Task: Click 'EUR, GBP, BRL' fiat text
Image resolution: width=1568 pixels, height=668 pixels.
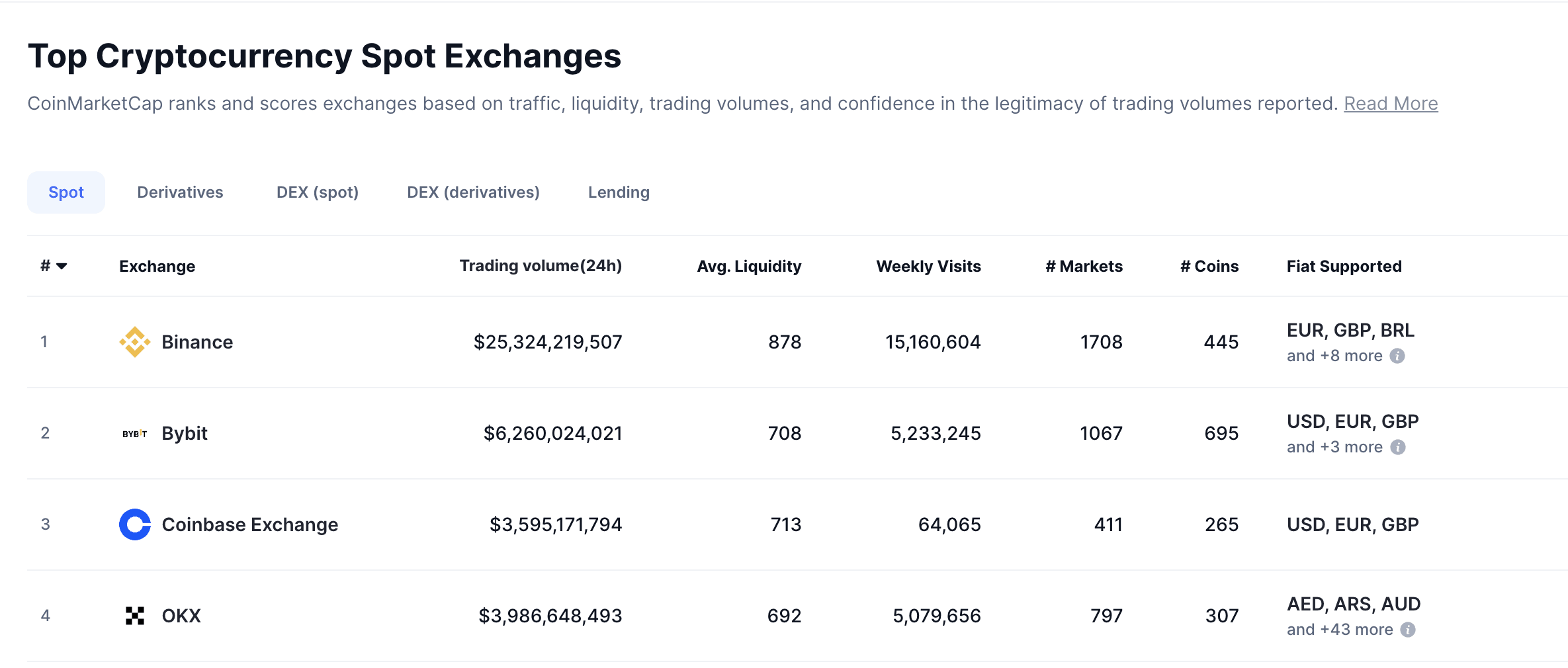Action: click(1350, 330)
